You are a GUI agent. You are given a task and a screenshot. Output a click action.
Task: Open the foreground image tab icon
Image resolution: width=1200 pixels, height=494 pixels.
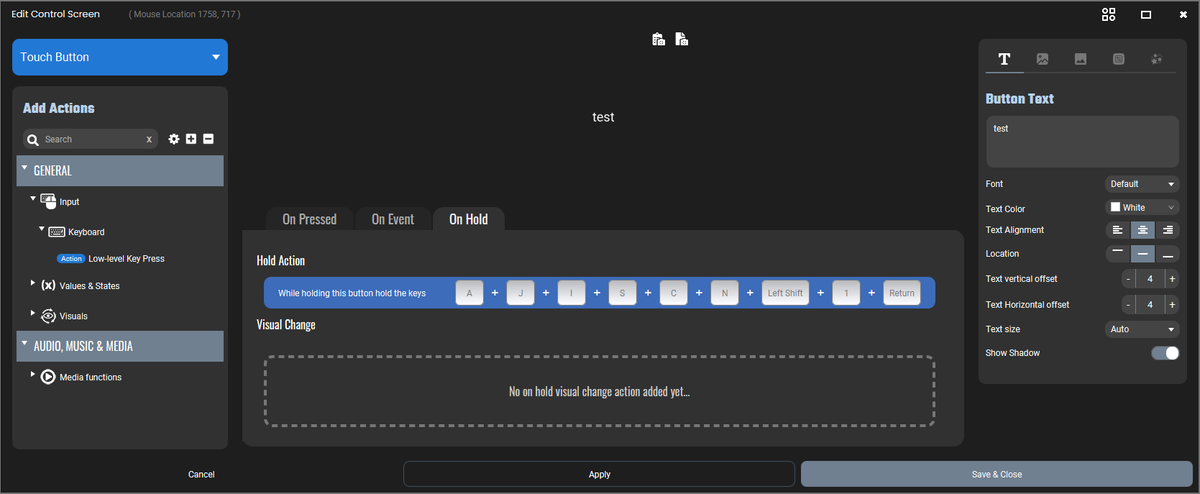point(1042,59)
